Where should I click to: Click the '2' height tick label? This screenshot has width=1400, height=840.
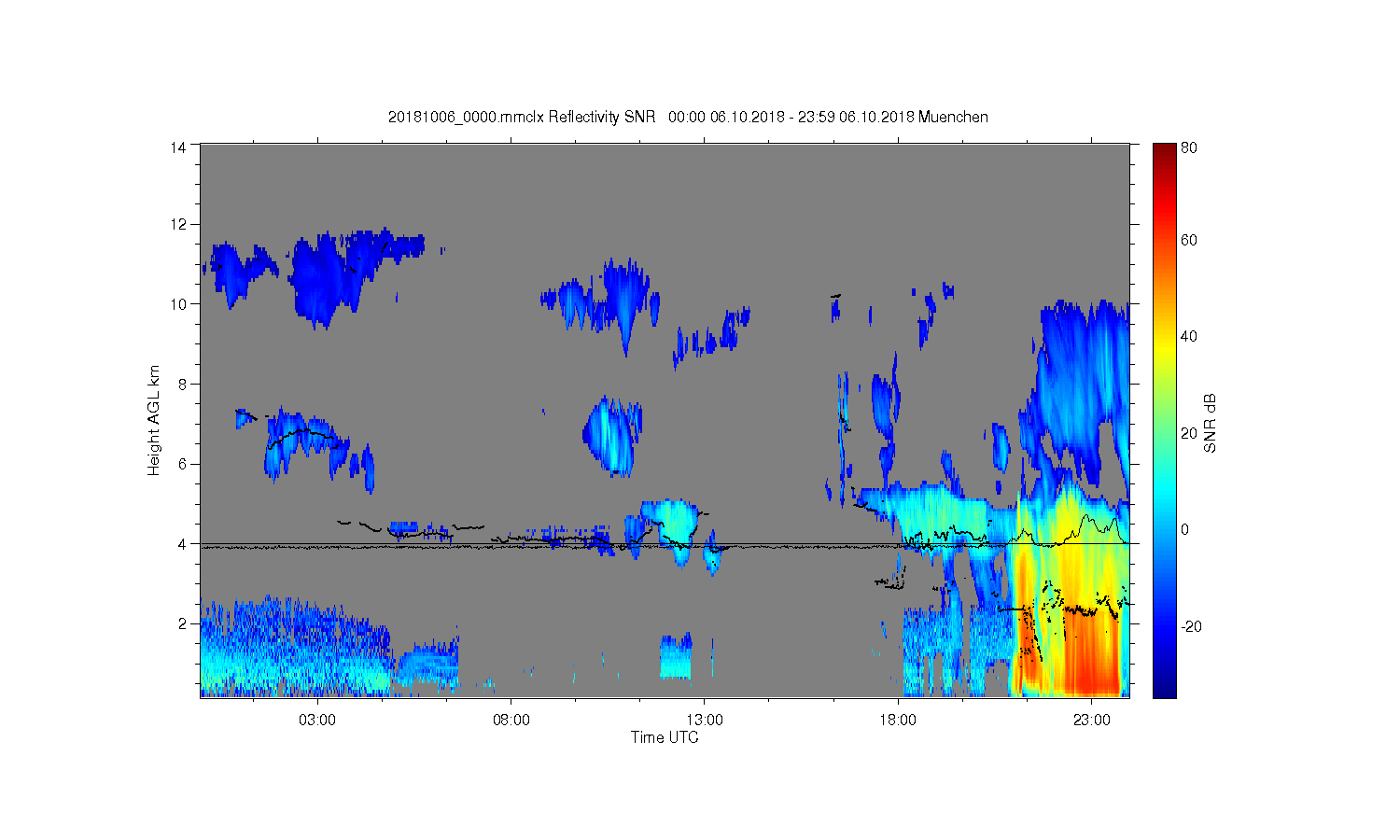pos(183,623)
